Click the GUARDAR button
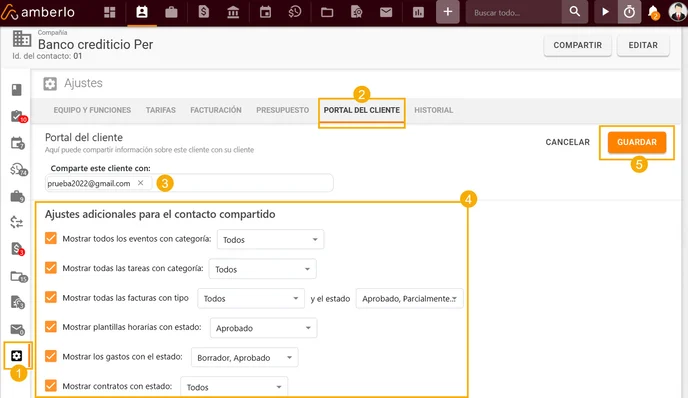This screenshot has height=398, width=688. 637,142
